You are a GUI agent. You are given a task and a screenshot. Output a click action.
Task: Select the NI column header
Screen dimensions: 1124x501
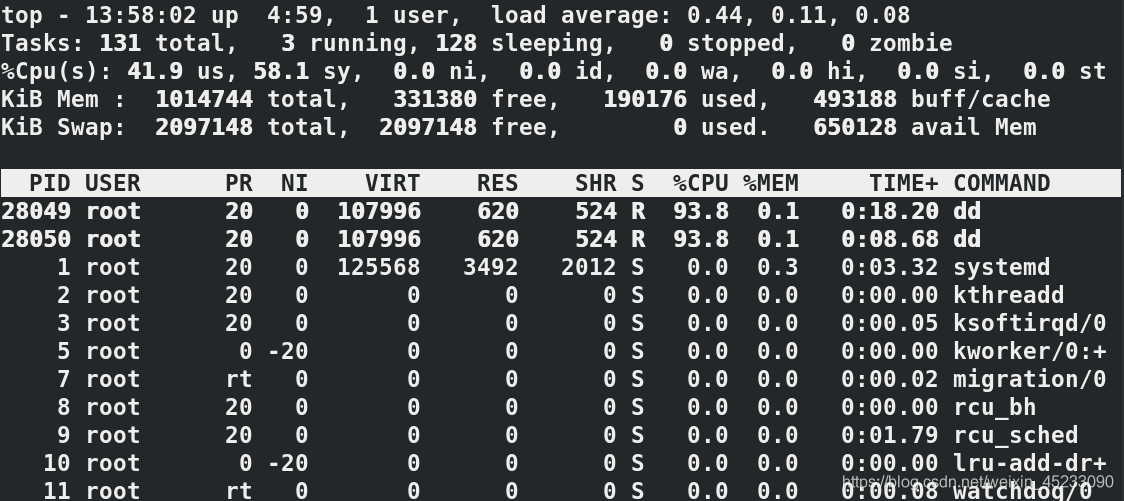(295, 183)
